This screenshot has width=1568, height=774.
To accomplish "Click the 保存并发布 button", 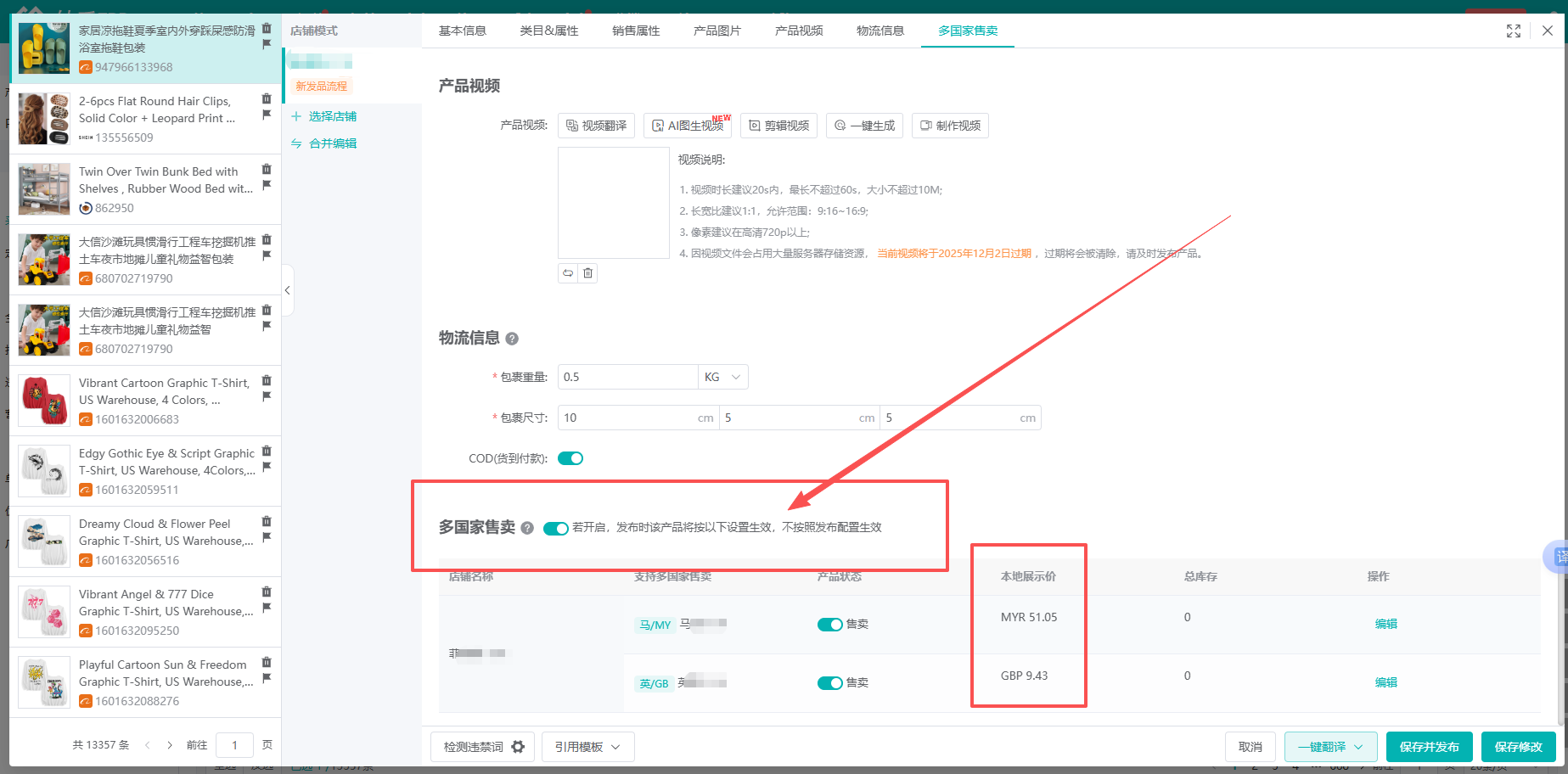I will point(1429,747).
